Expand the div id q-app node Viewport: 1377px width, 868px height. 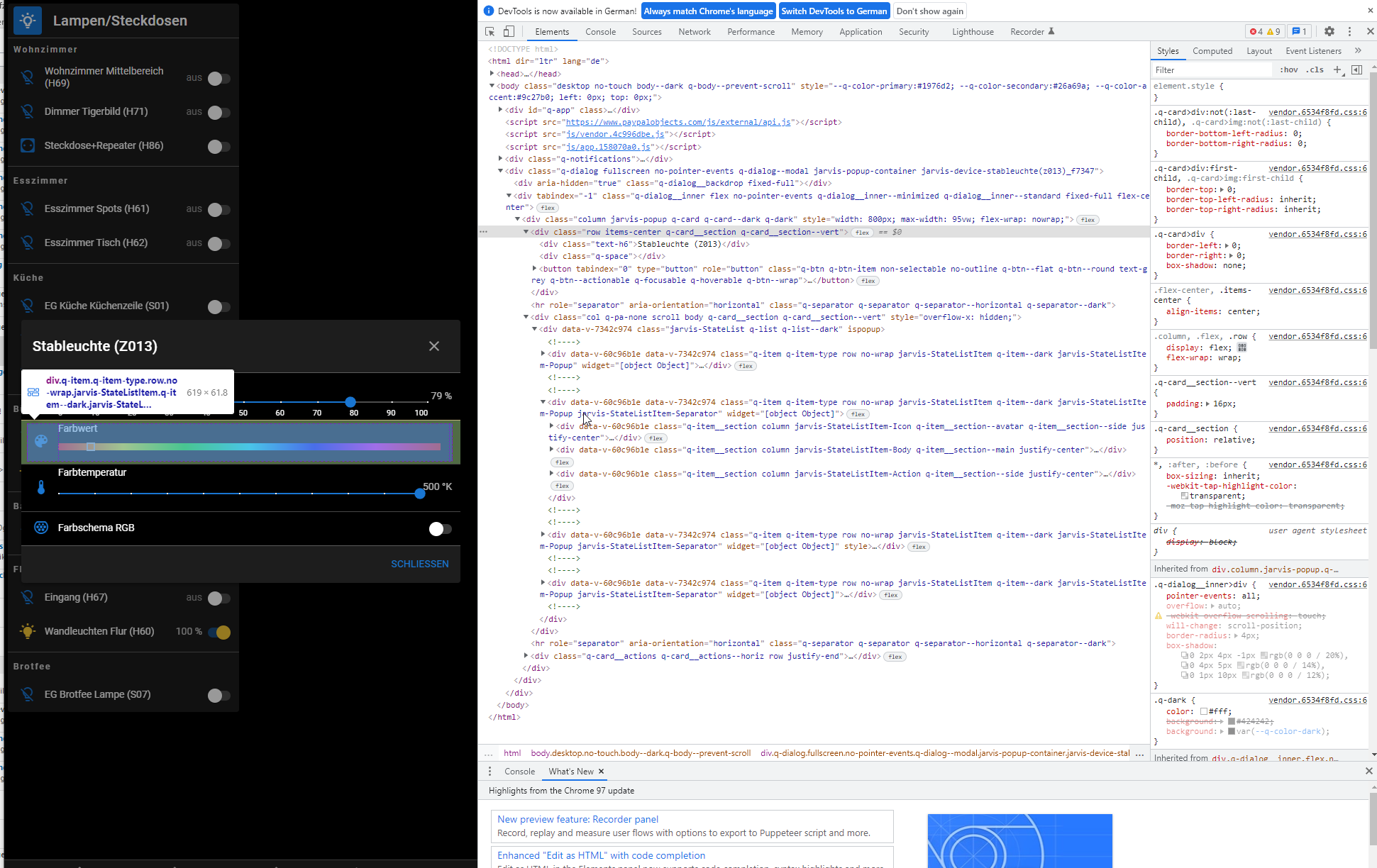point(500,110)
